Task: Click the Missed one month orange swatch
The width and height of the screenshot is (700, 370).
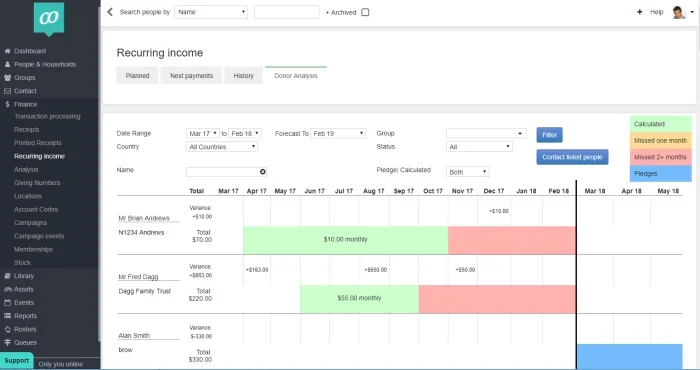Action: (x=661, y=141)
